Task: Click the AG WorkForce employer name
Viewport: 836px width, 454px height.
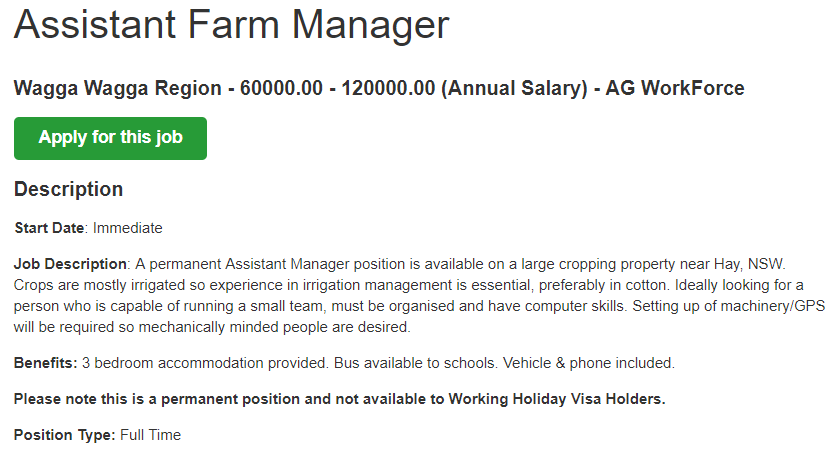Action: click(675, 88)
